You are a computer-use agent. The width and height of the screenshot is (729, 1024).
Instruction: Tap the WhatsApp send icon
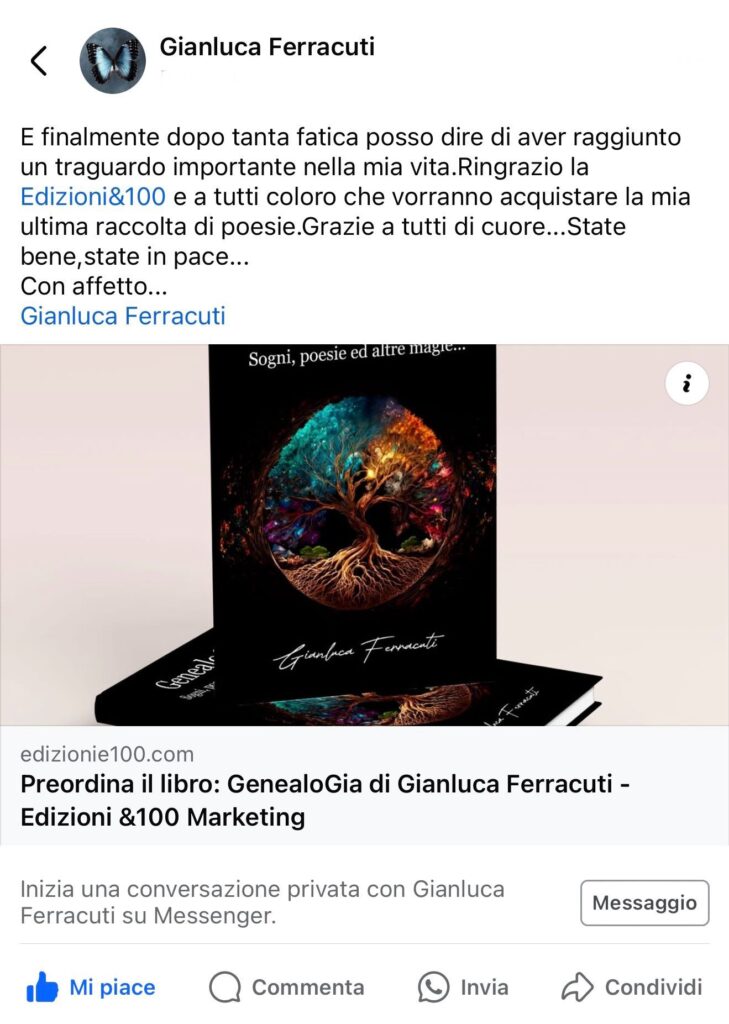coord(434,987)
